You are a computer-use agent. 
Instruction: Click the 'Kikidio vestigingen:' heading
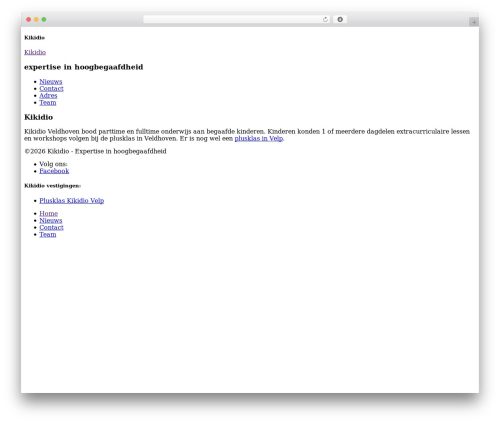[53, 186]
